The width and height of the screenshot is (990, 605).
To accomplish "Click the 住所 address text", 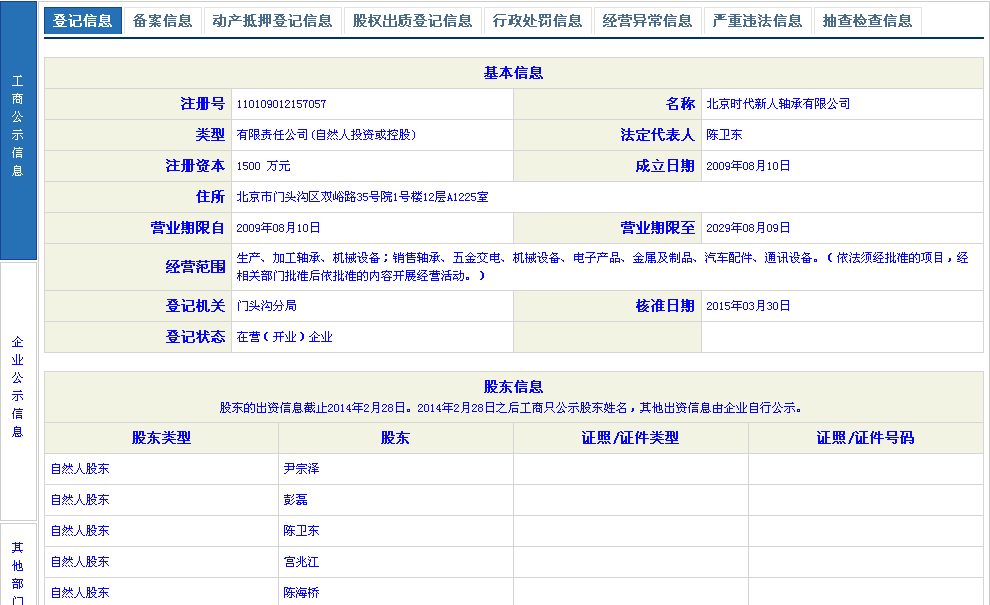I will point(362,197).
